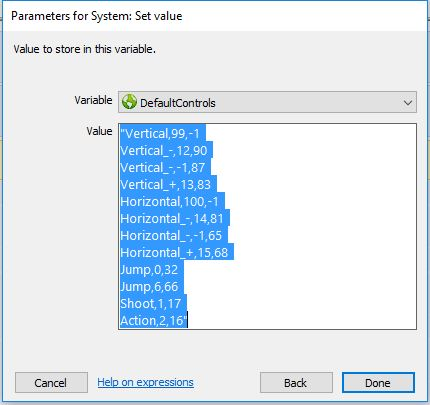Click the line Horizontal_+,15,68

174,253
